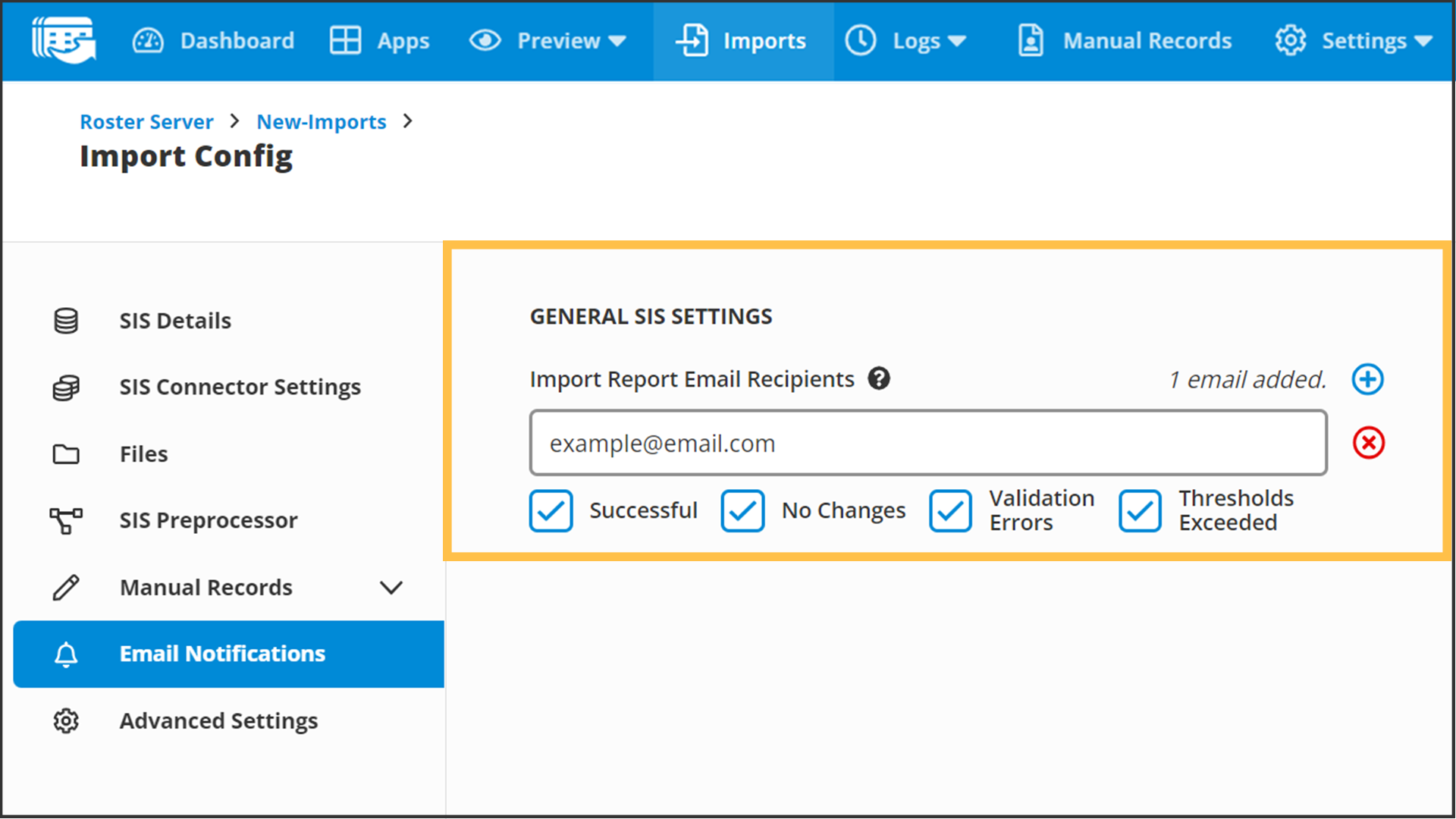Screen dimensions: 1456x819
Task: Go to the Dashboard tab
Action: click(x=214, y=41)
